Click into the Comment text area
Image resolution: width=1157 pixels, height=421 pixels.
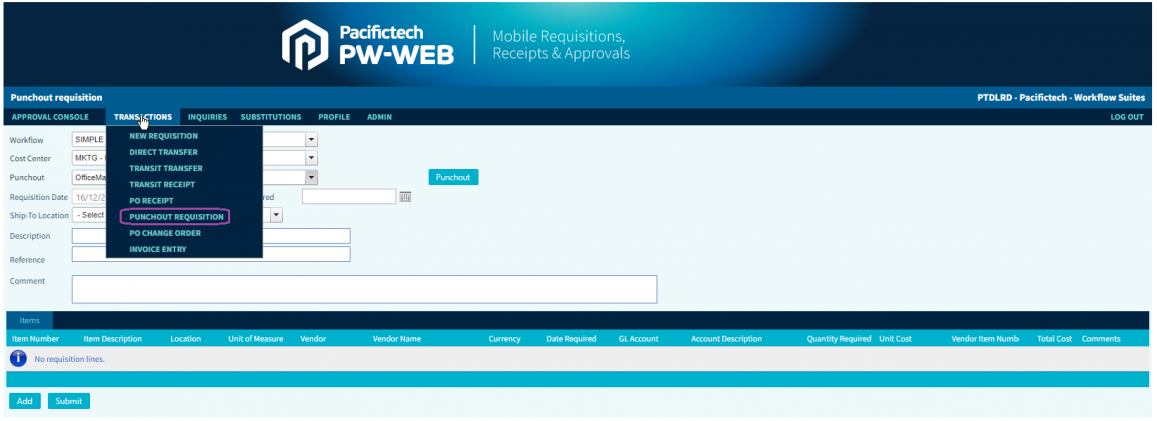364,289
